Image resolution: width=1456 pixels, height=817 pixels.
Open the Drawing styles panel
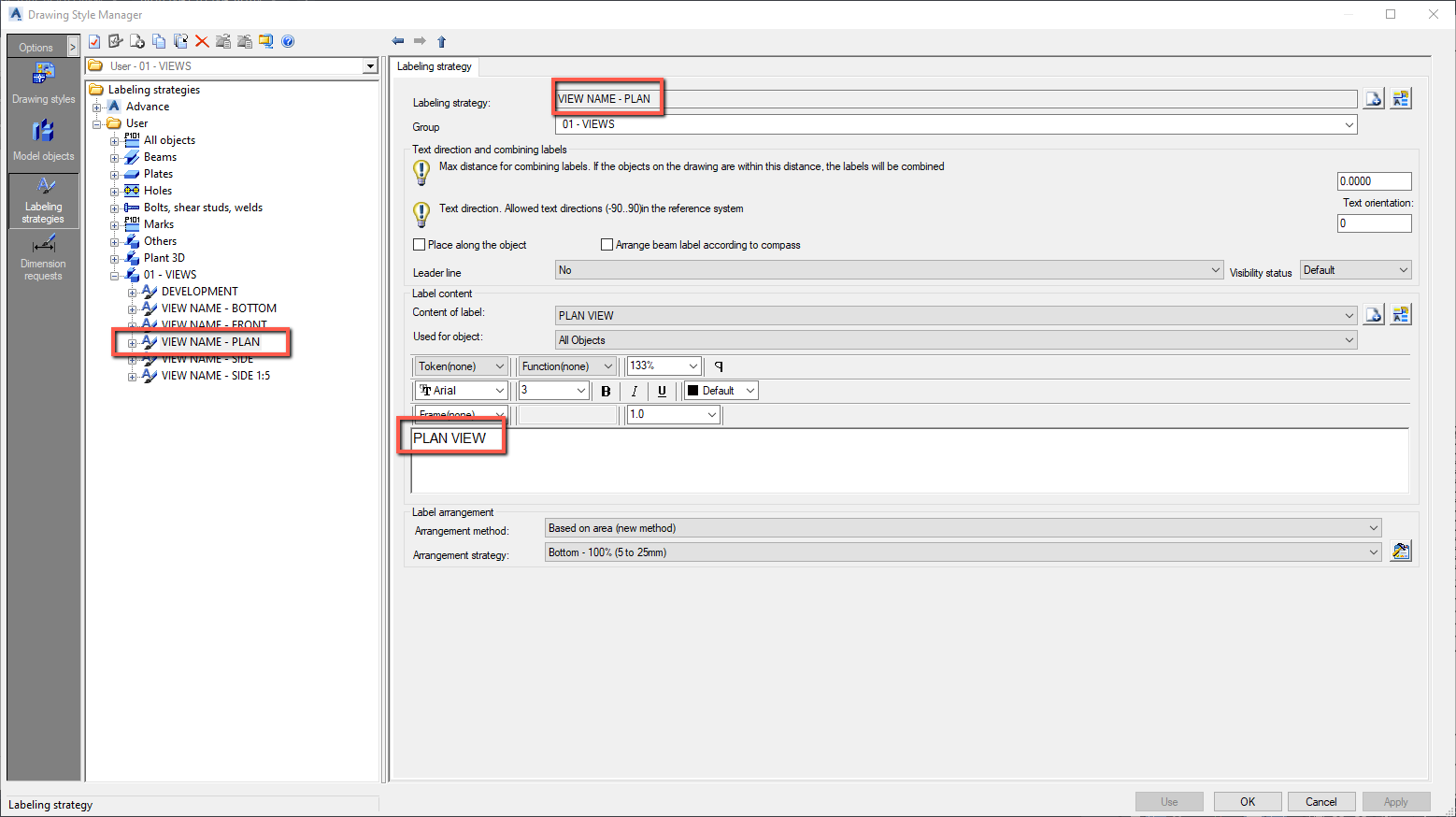(x=43, y=84)
